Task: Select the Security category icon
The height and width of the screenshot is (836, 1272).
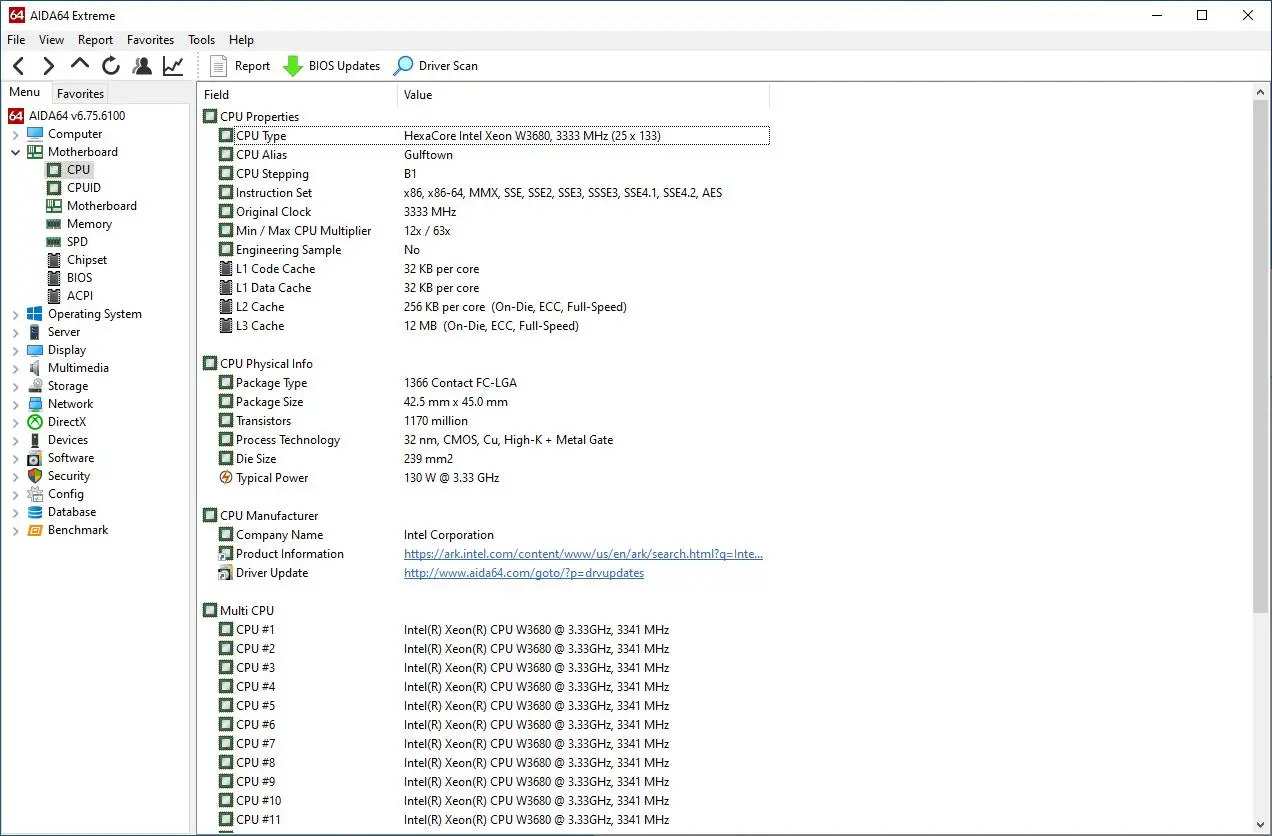Action: (35, 476)
